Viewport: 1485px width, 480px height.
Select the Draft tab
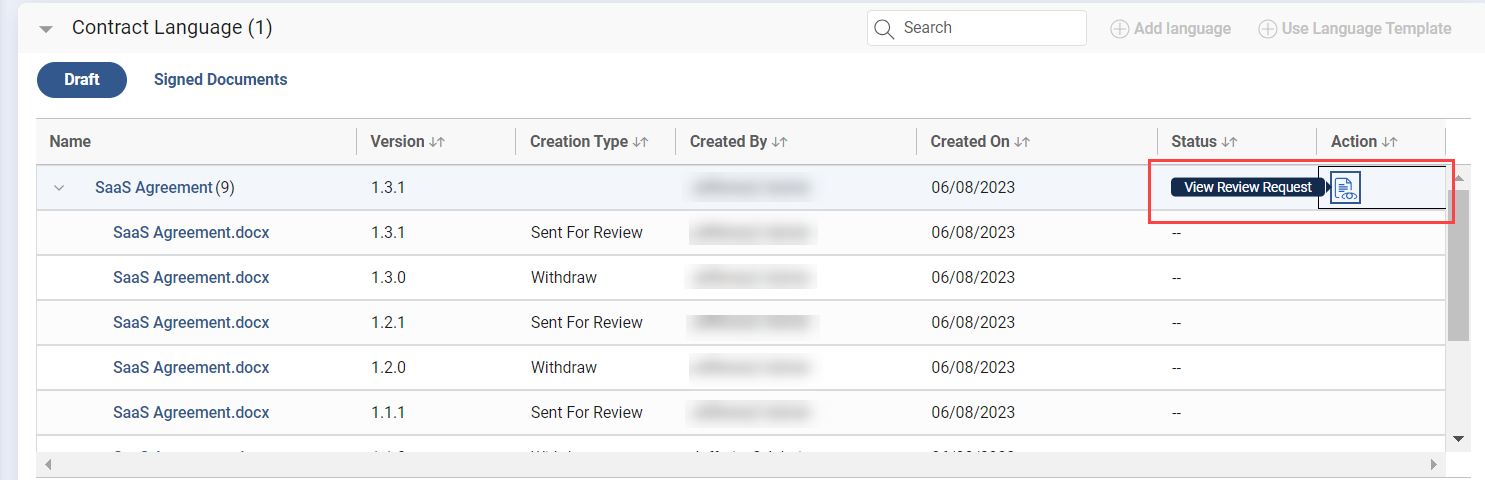tap(82, 80)
